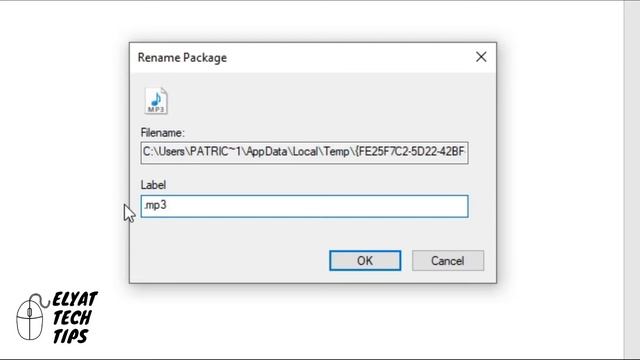Confirm the rename with OK button
Image resolution: width=640 pixels, height=360 pixels.
(365, 260)
